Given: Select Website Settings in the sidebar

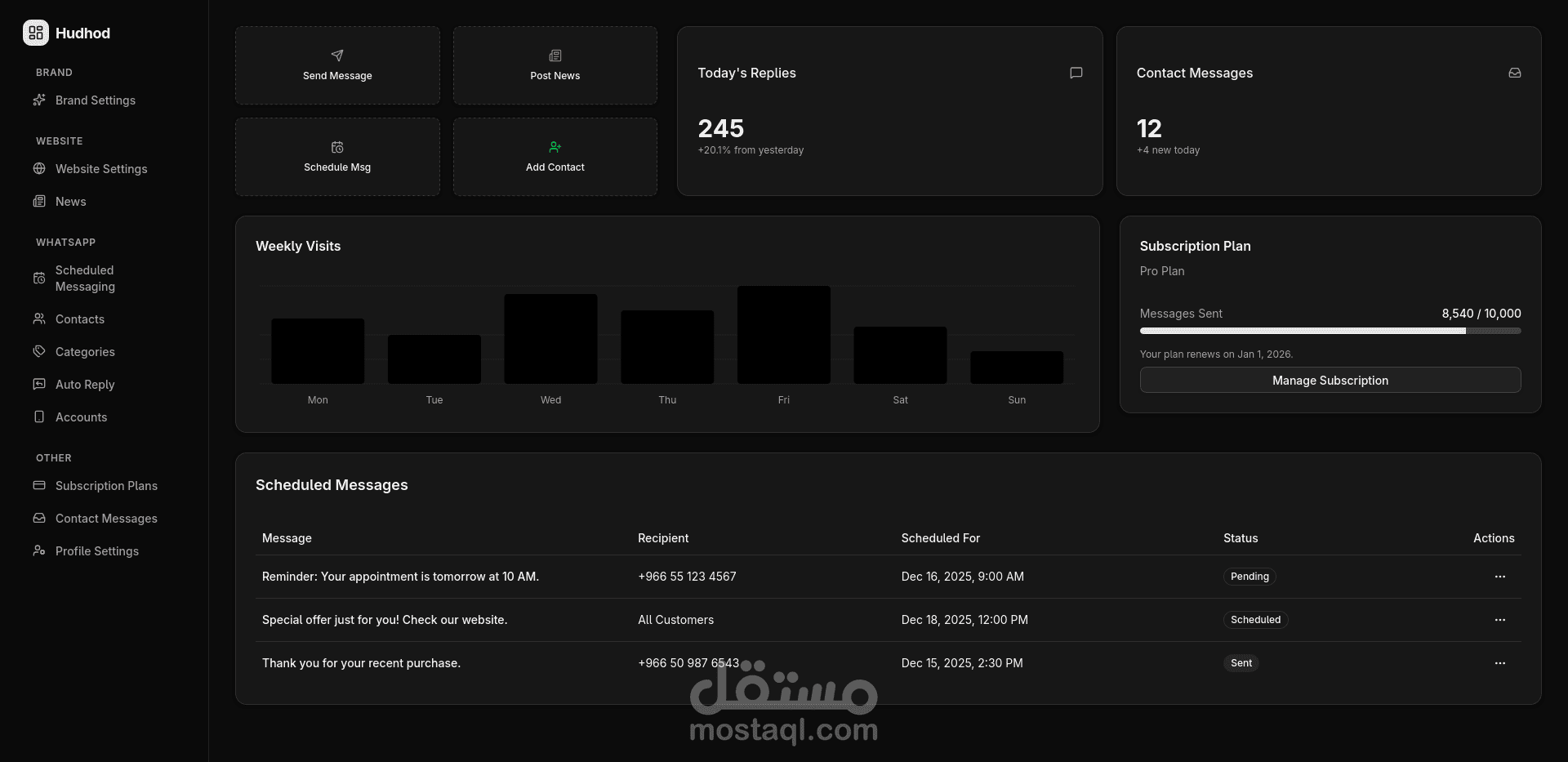Looking at the screenshot, I should click(101, 168).
